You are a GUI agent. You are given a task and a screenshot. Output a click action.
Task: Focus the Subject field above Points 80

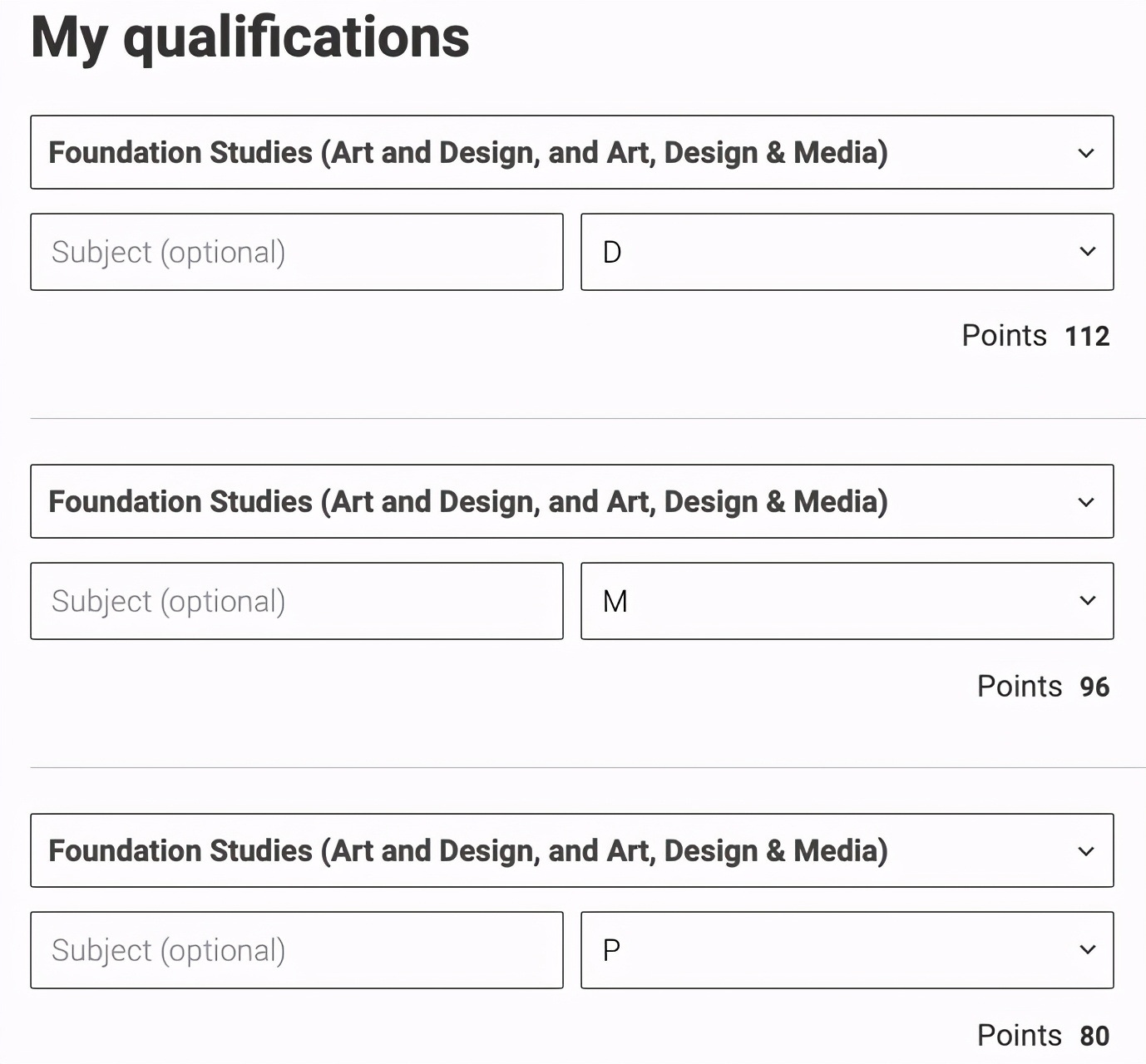296,950
